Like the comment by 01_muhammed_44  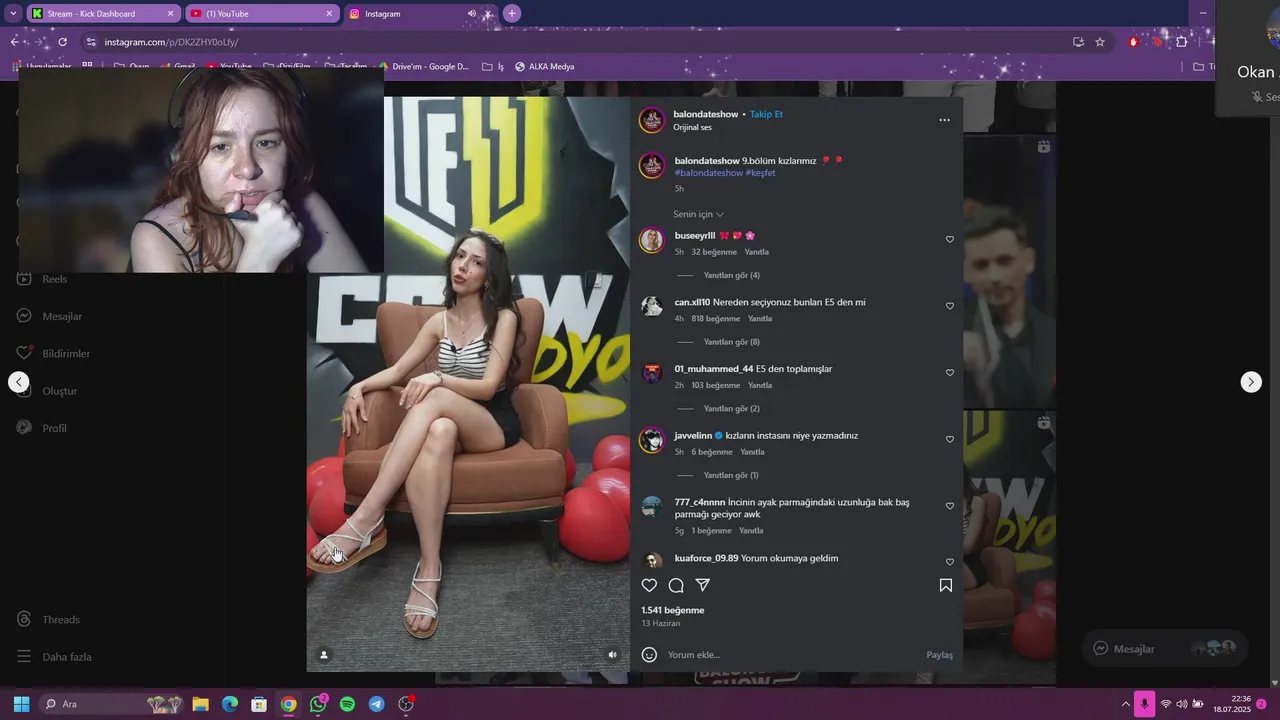(x=950, y=373)
